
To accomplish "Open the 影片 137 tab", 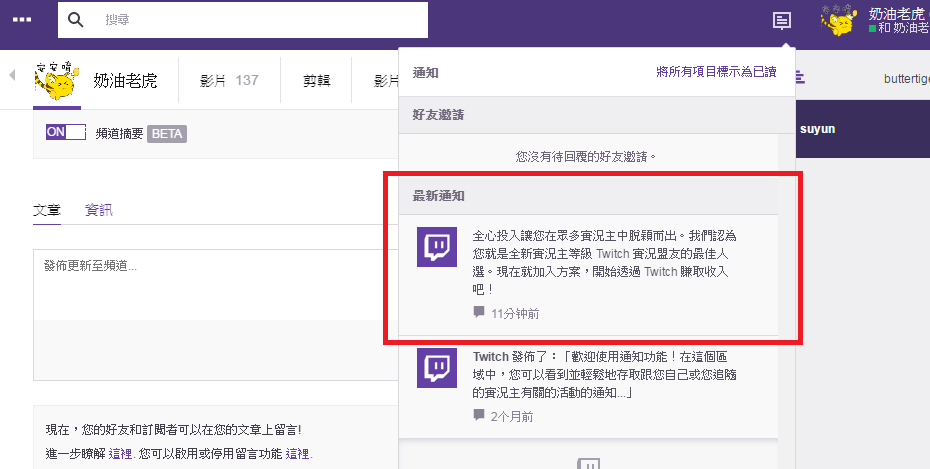I will point(229,81).
